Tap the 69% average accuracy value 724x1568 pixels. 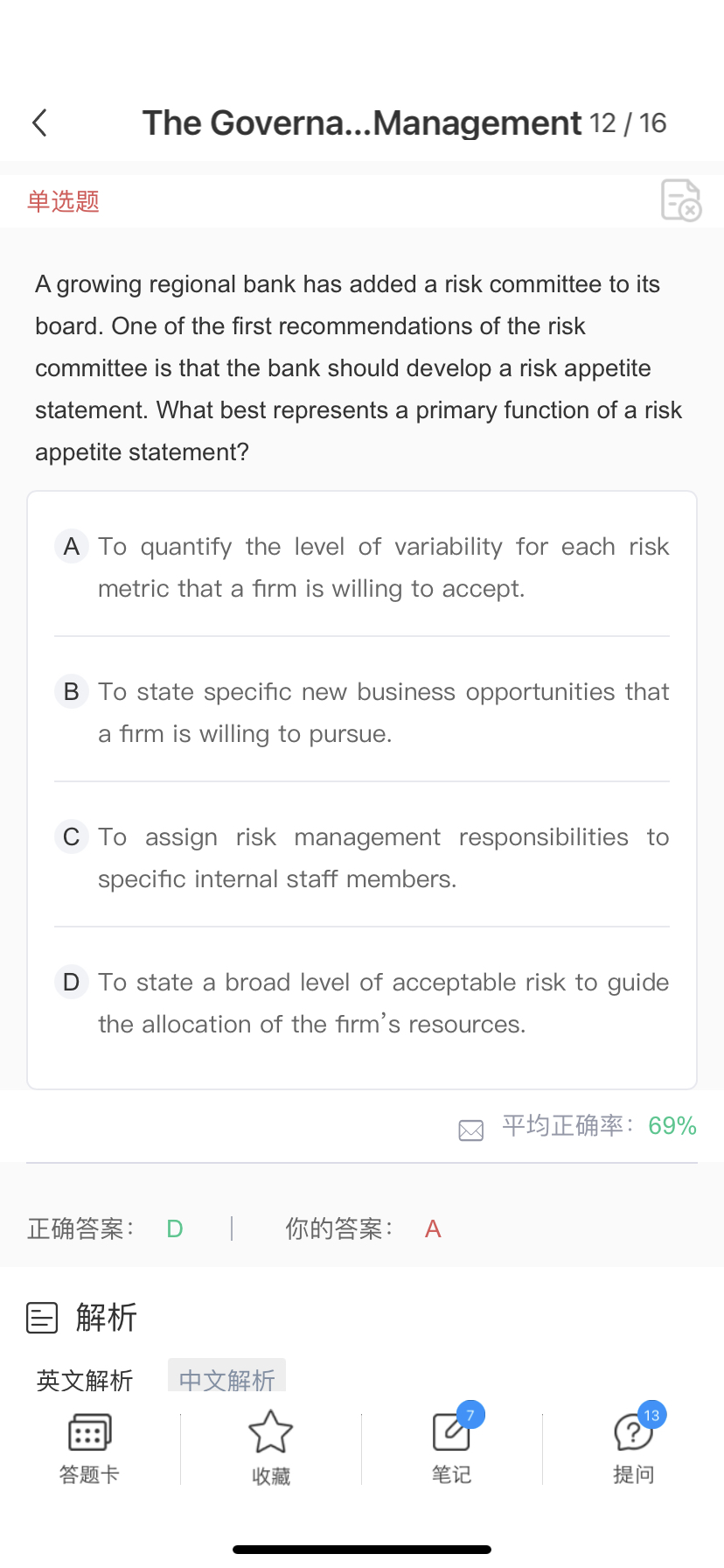point(672,1125)
